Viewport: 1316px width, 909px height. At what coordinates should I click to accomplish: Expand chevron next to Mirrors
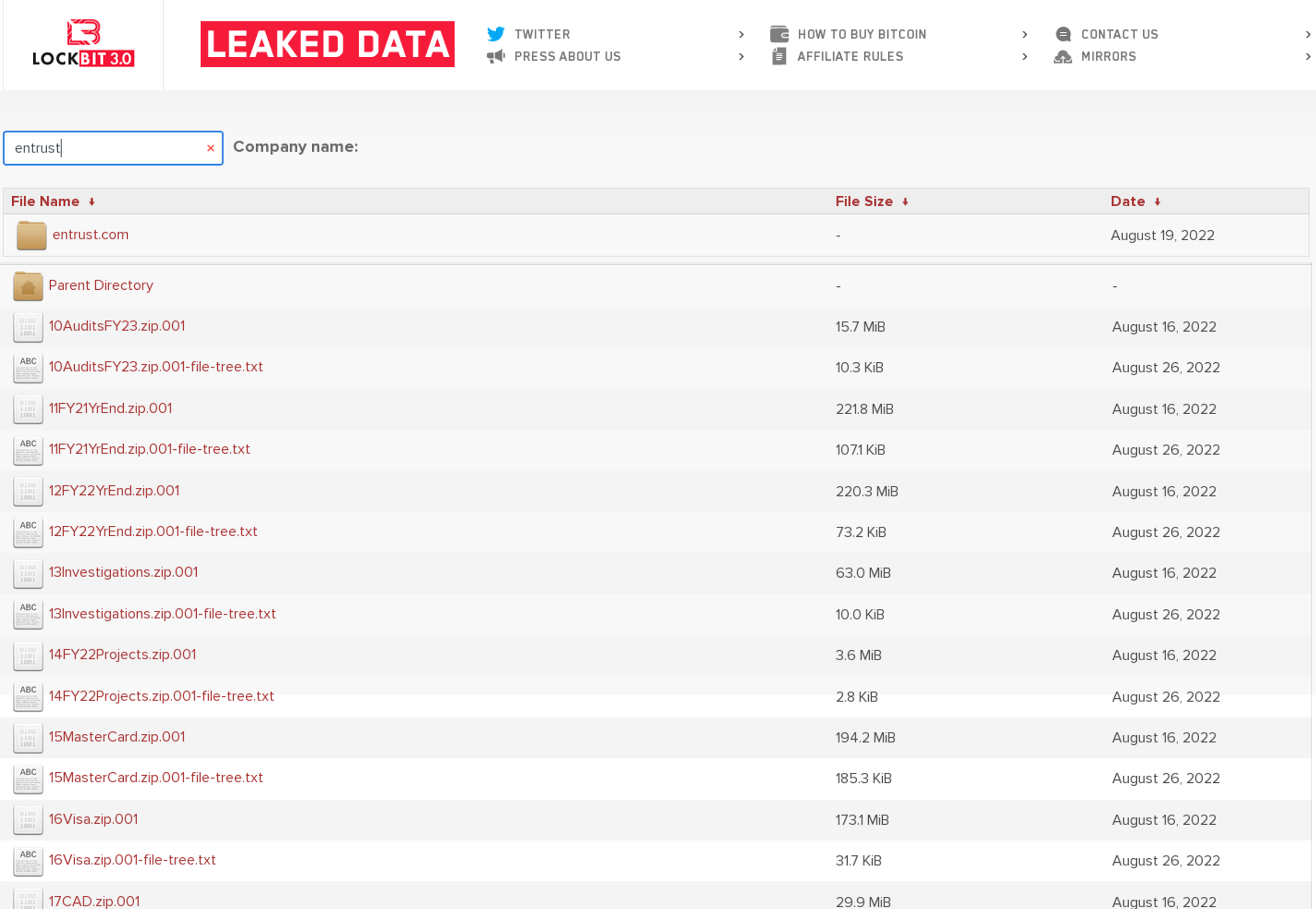(1308, 56)
